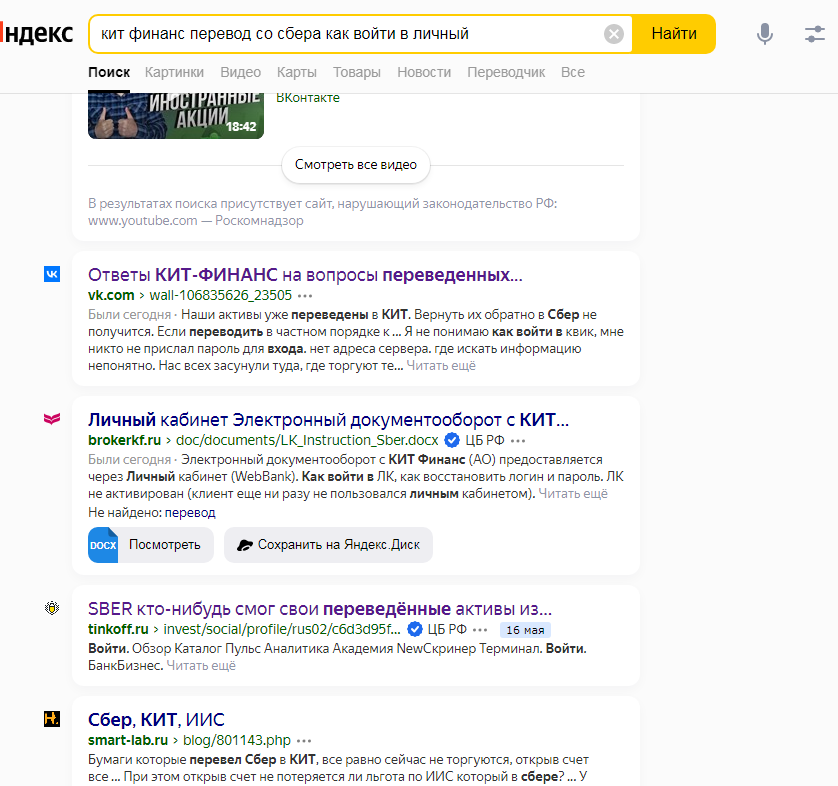The image size is (838, 786).
Task: Open the Иностранные акции video thumbnail
Action: [176, 115]
